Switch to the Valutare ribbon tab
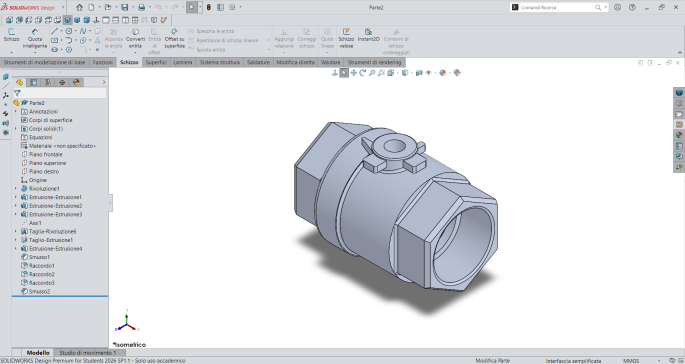 click(330, 62)
